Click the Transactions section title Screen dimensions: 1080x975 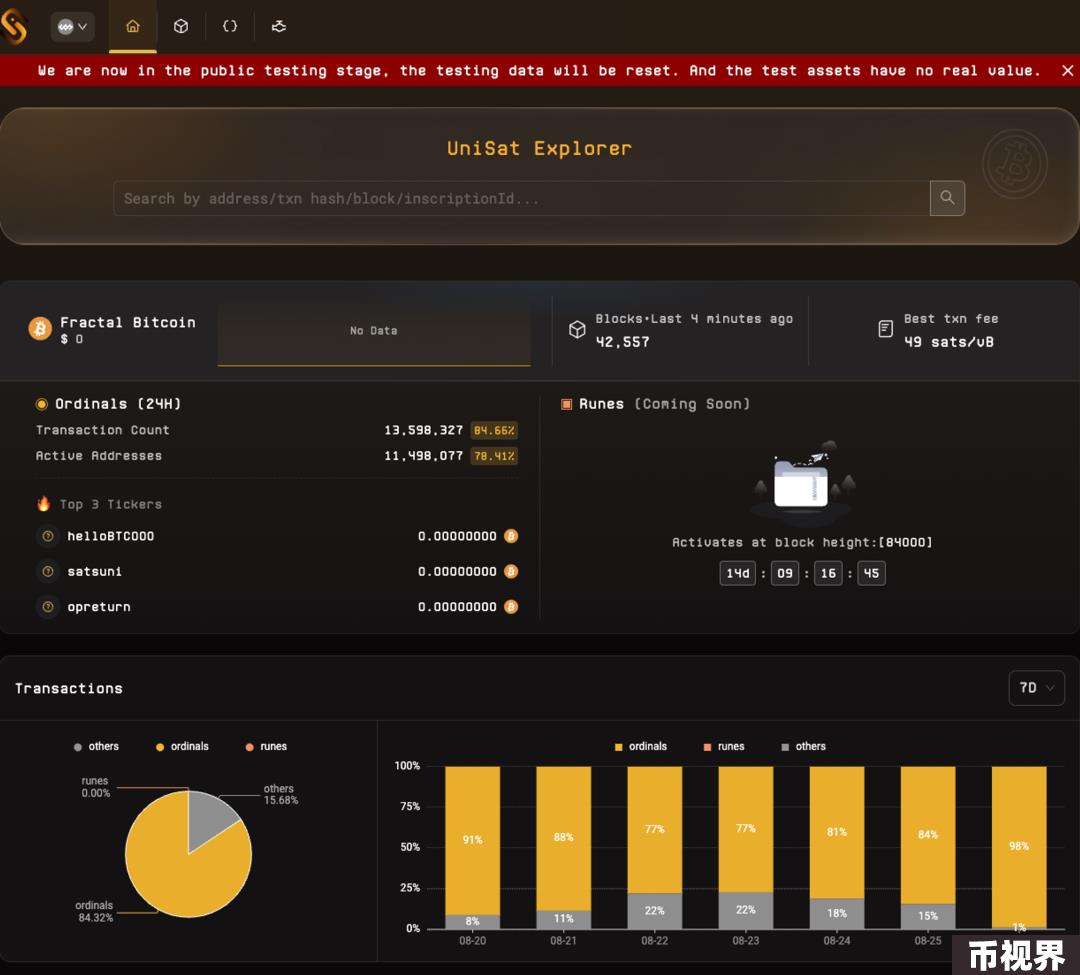pos(69,689)
